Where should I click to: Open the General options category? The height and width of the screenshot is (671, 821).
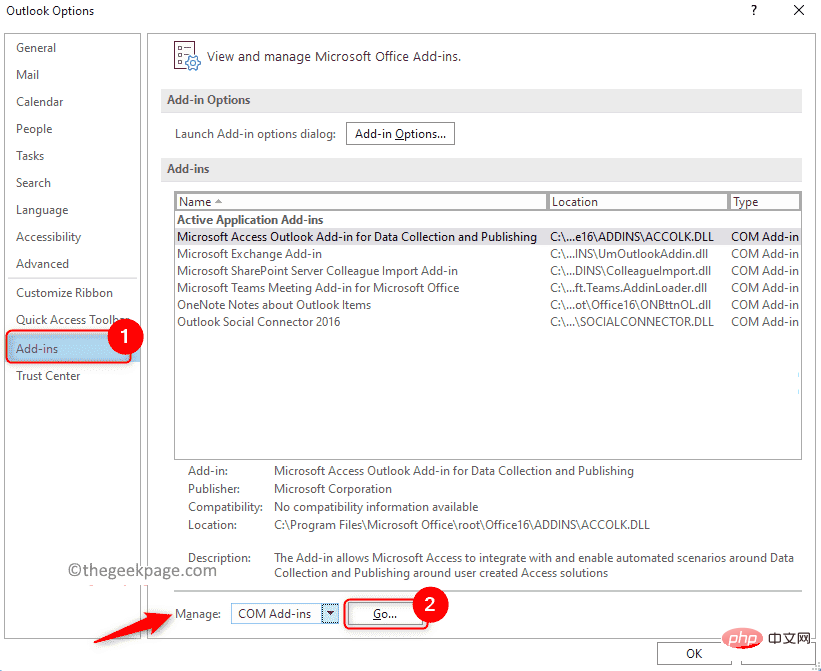pyautogui.click(x=36, y=48)
